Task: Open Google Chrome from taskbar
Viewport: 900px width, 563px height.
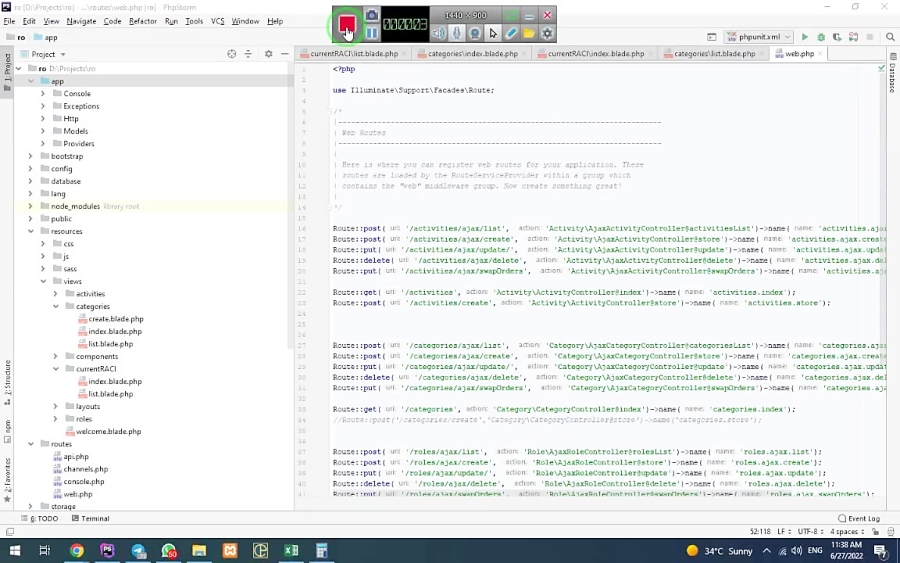Action: click(77, 551)
